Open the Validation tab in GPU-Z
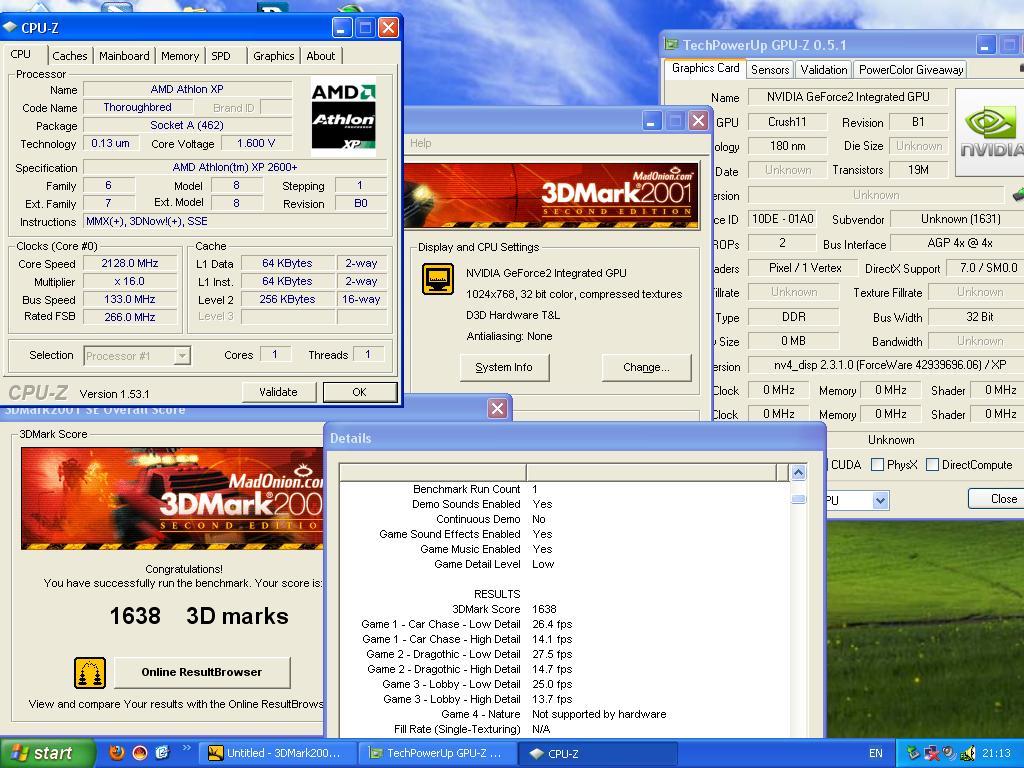Screen dimensions: 1024x768 pyautogui.click(x=824, y=69)
